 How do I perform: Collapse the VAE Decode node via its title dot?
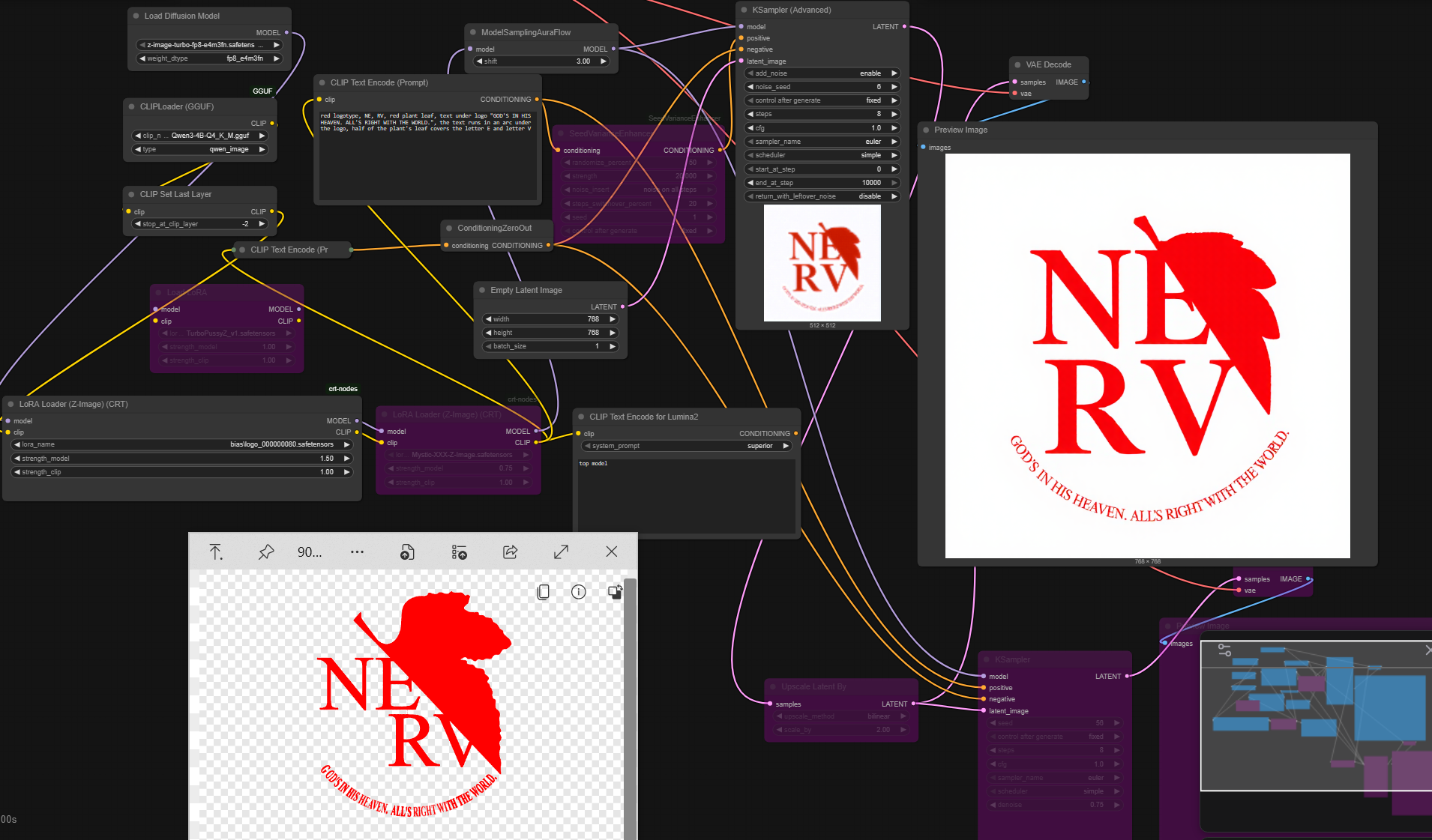point(1018,64)
